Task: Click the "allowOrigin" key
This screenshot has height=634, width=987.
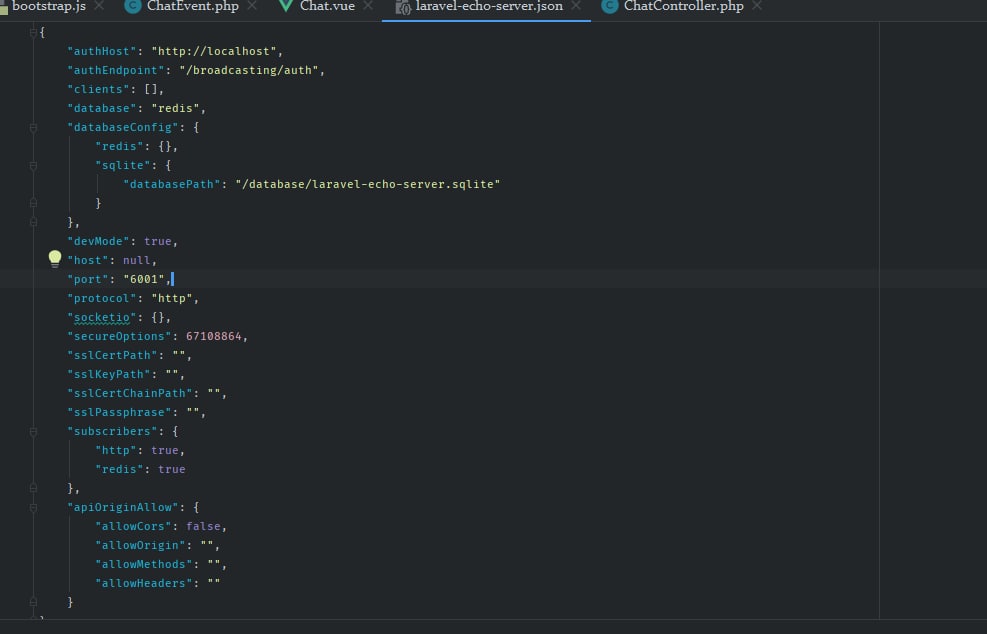Action: (x=140, y=545)
